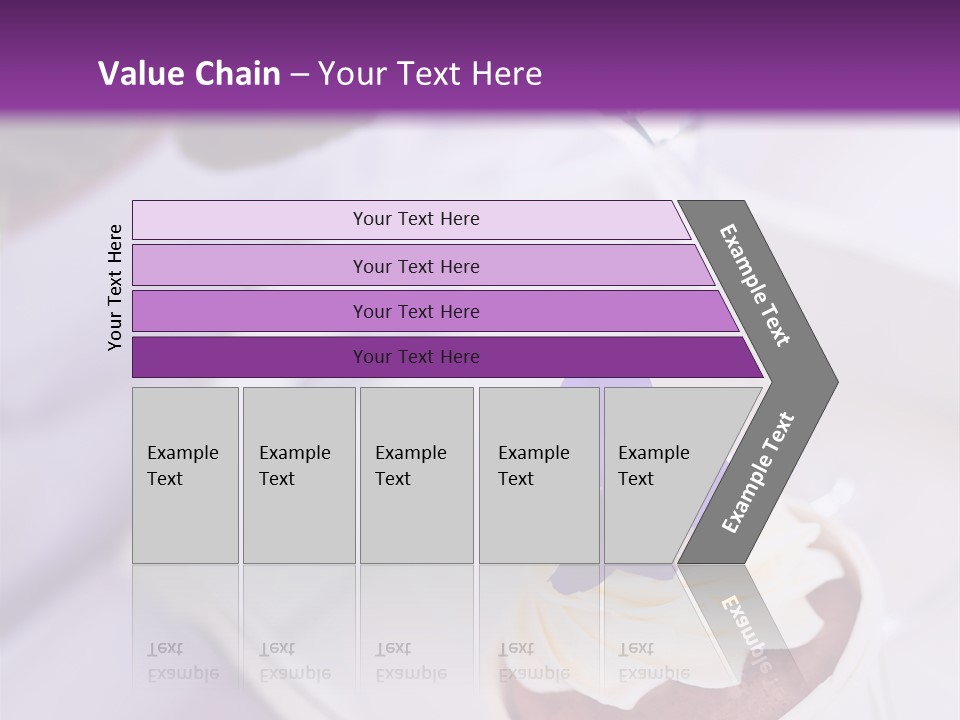This screenshot has height=720, width=960.
Task: Click the second gray "Example Text" box
Action: pyautogui.click(x=298, y=474)
